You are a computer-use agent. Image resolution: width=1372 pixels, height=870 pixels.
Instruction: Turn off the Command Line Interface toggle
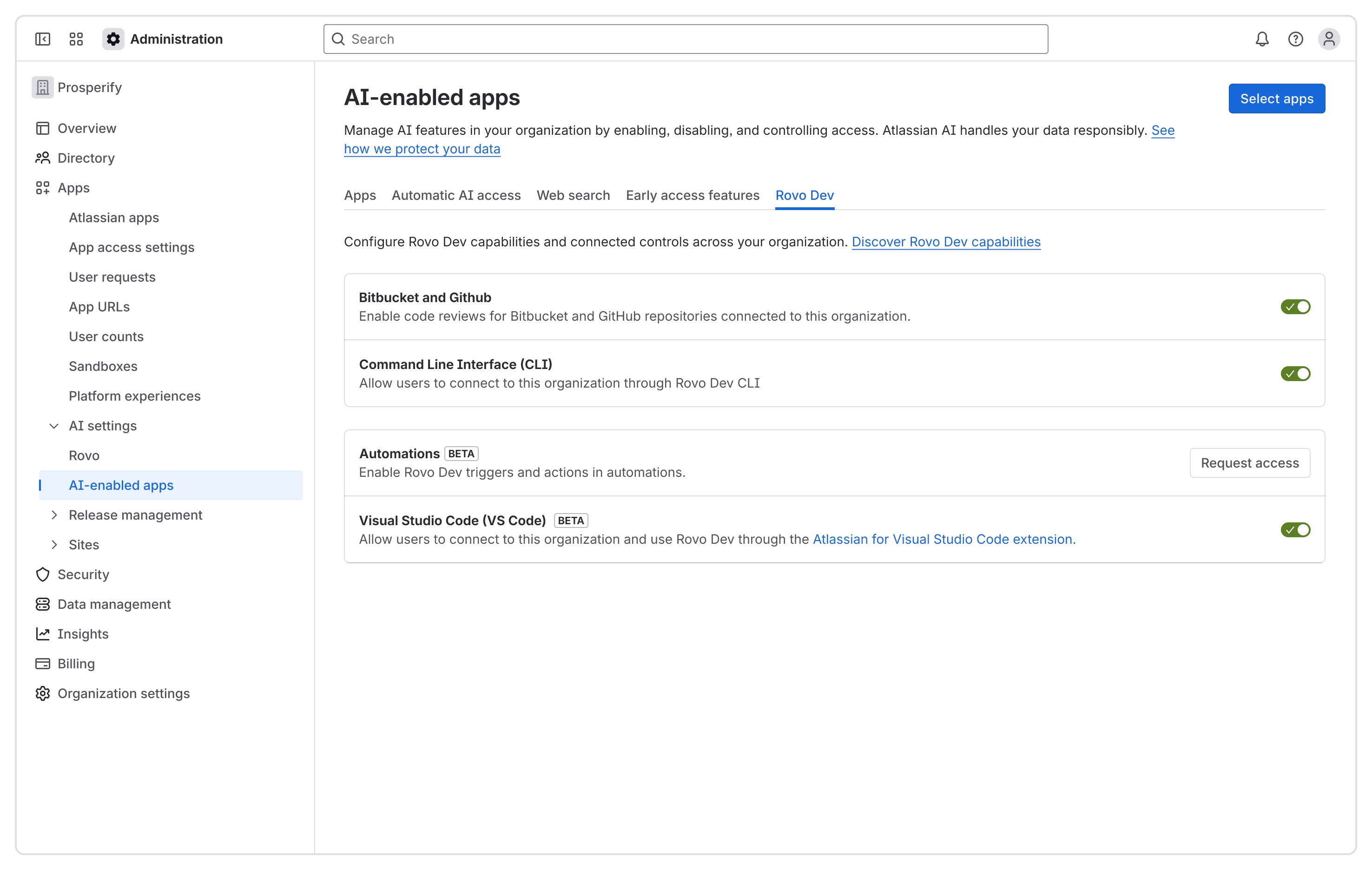point(1295,374)
